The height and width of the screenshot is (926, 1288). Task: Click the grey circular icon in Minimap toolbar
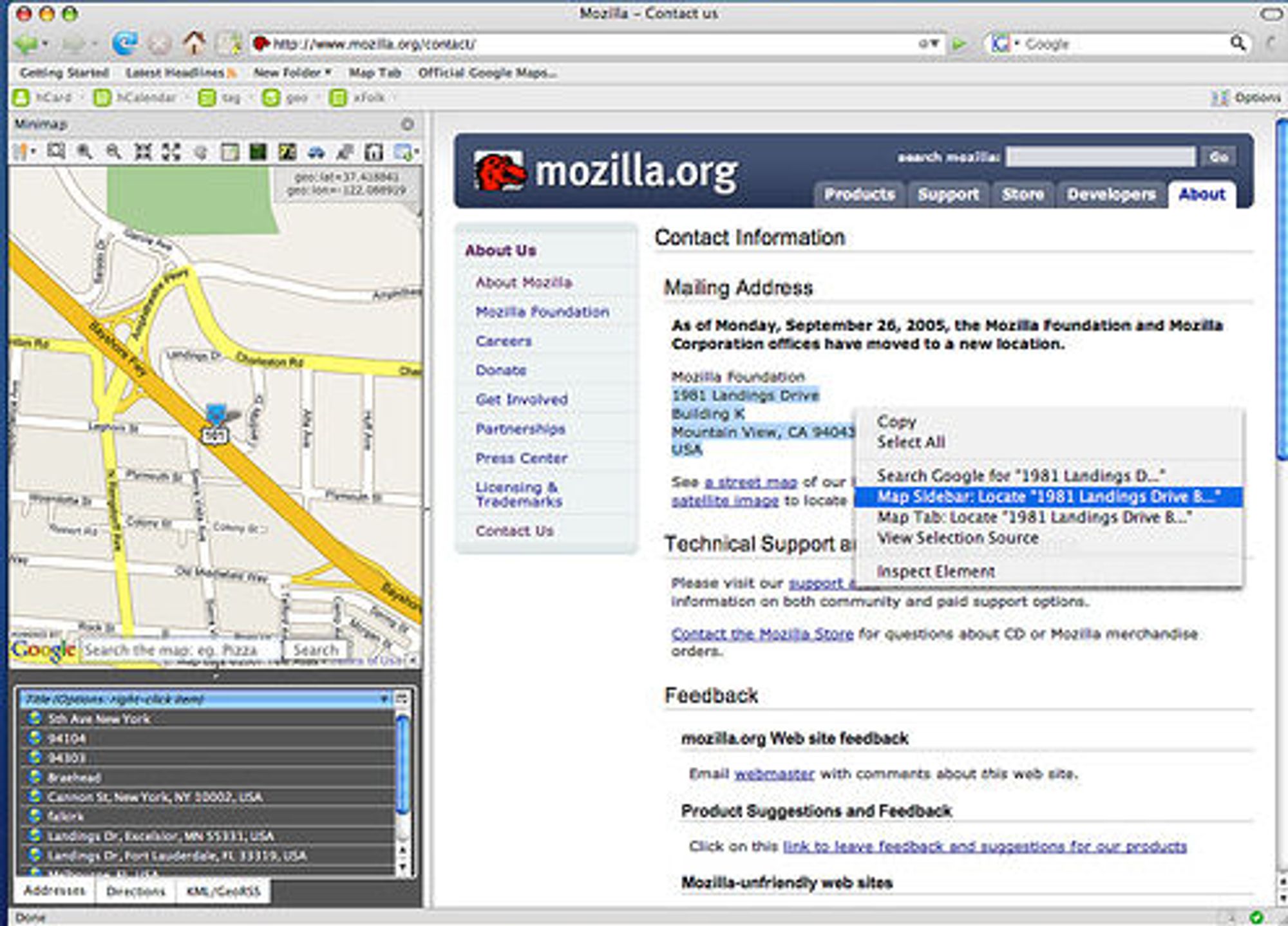[x=201, y=153]
